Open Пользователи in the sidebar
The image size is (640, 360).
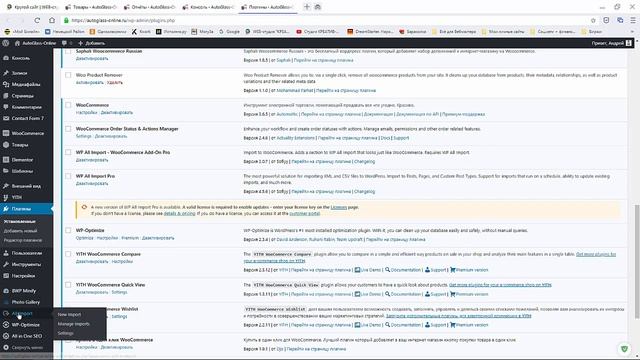[27, 253]
